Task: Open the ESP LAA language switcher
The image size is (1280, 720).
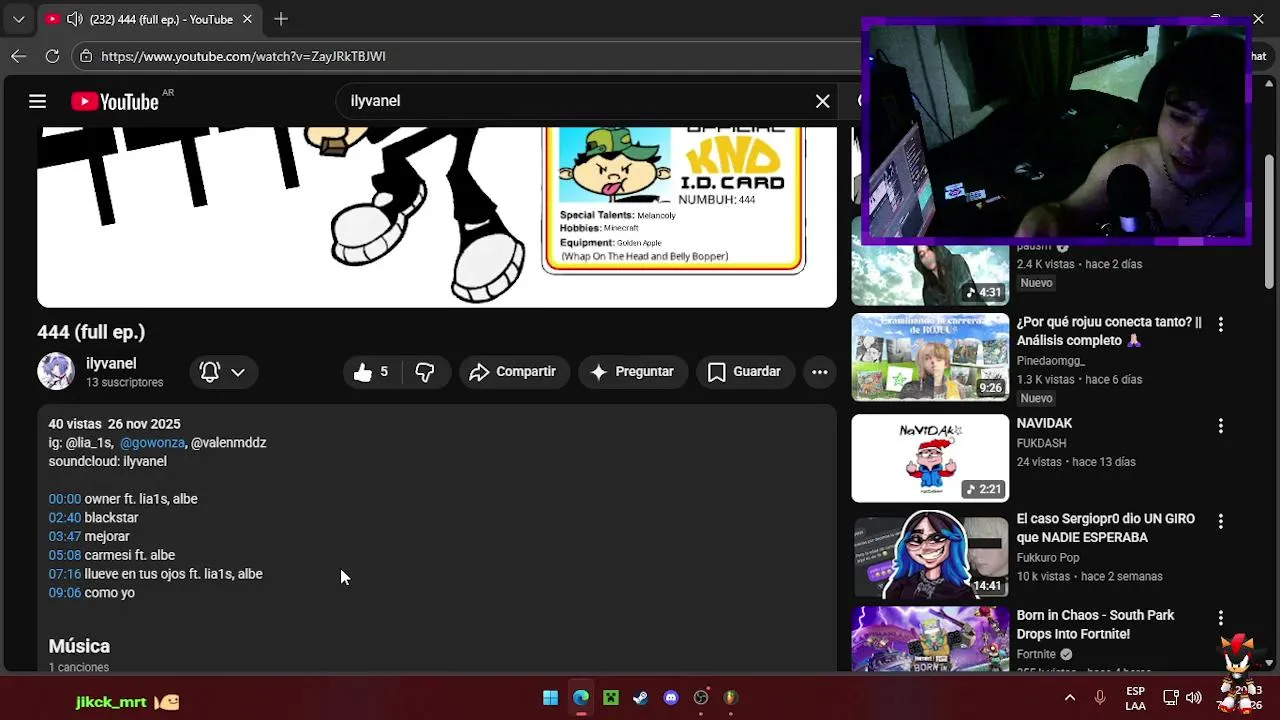Action: click(x=1135, y=698)
